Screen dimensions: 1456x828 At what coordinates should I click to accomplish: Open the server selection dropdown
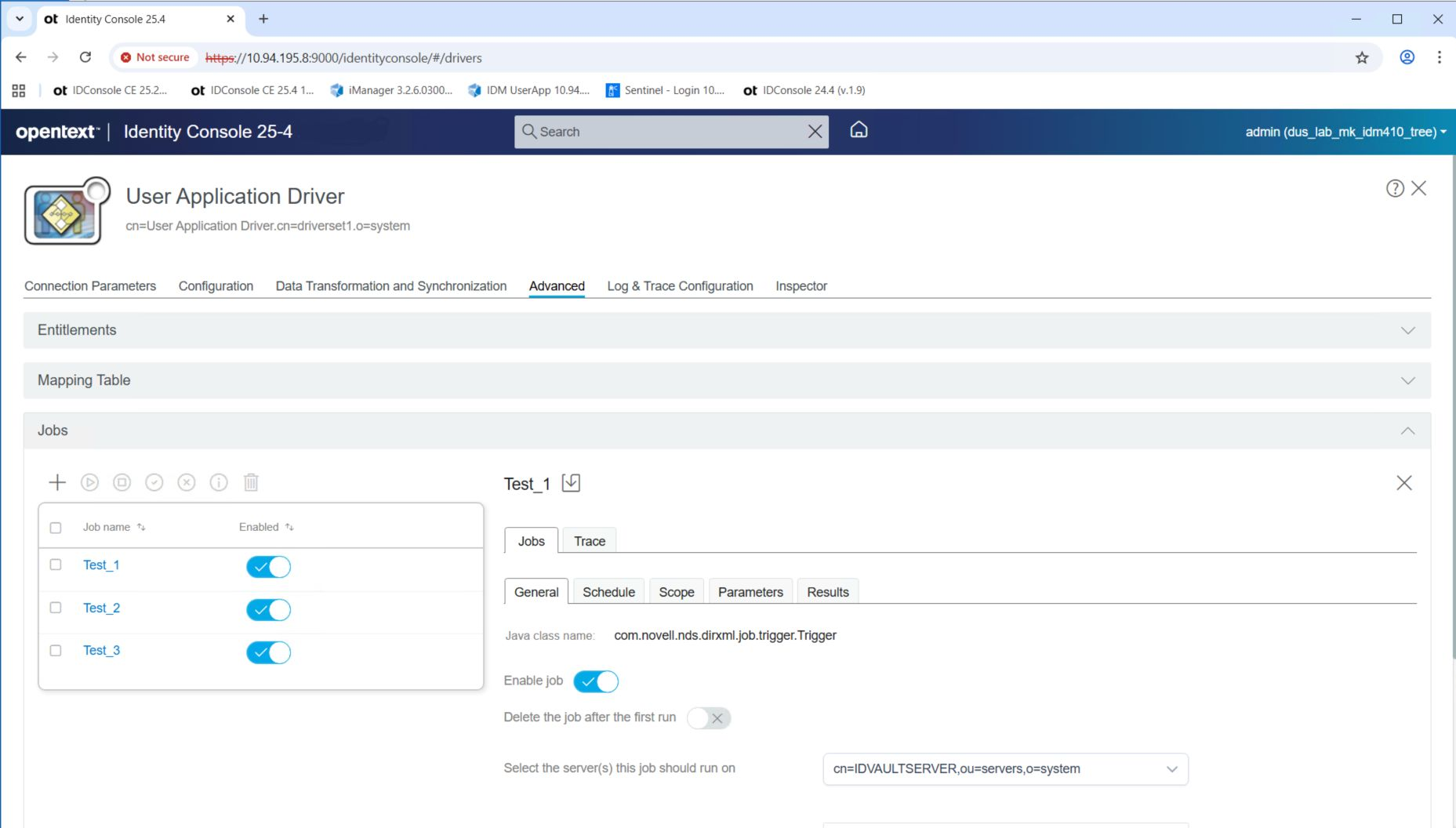click(1006, 769)
